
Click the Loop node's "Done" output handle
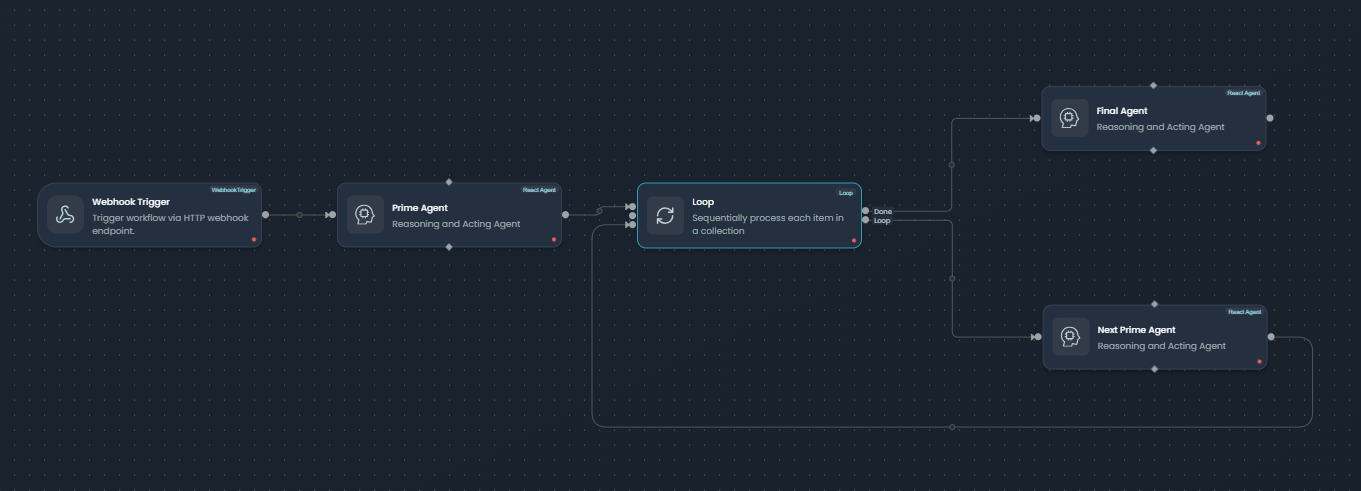[x=866, y=211]
